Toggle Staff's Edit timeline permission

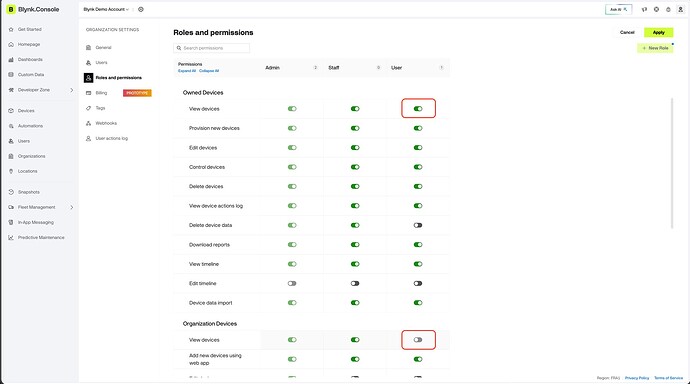click(355, 283)
